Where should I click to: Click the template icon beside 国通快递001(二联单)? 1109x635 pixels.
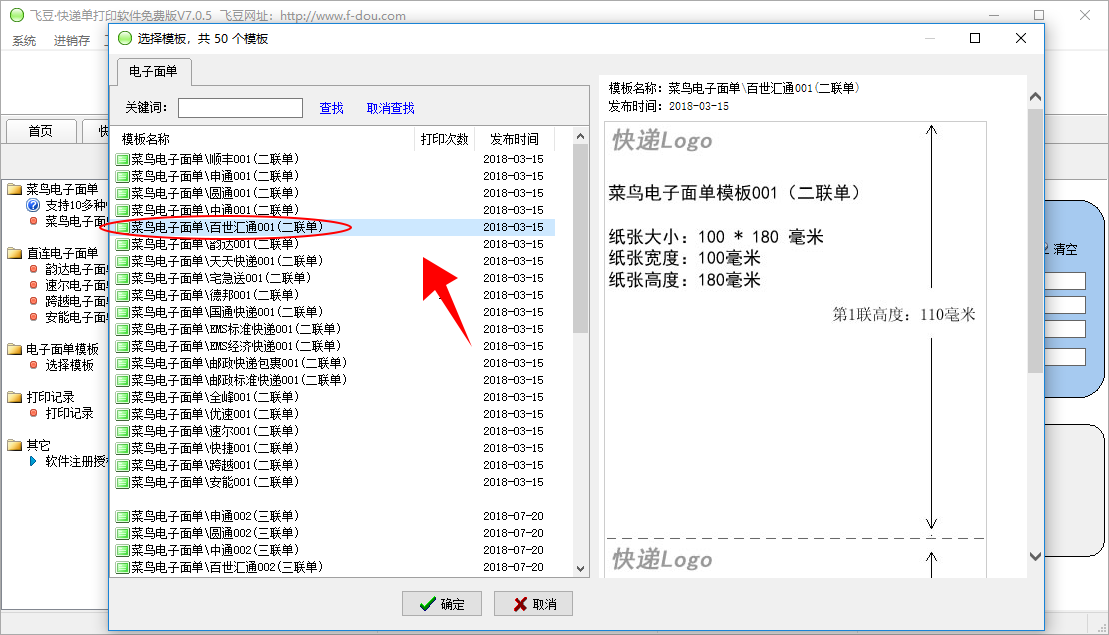click(x=122, y=313)
